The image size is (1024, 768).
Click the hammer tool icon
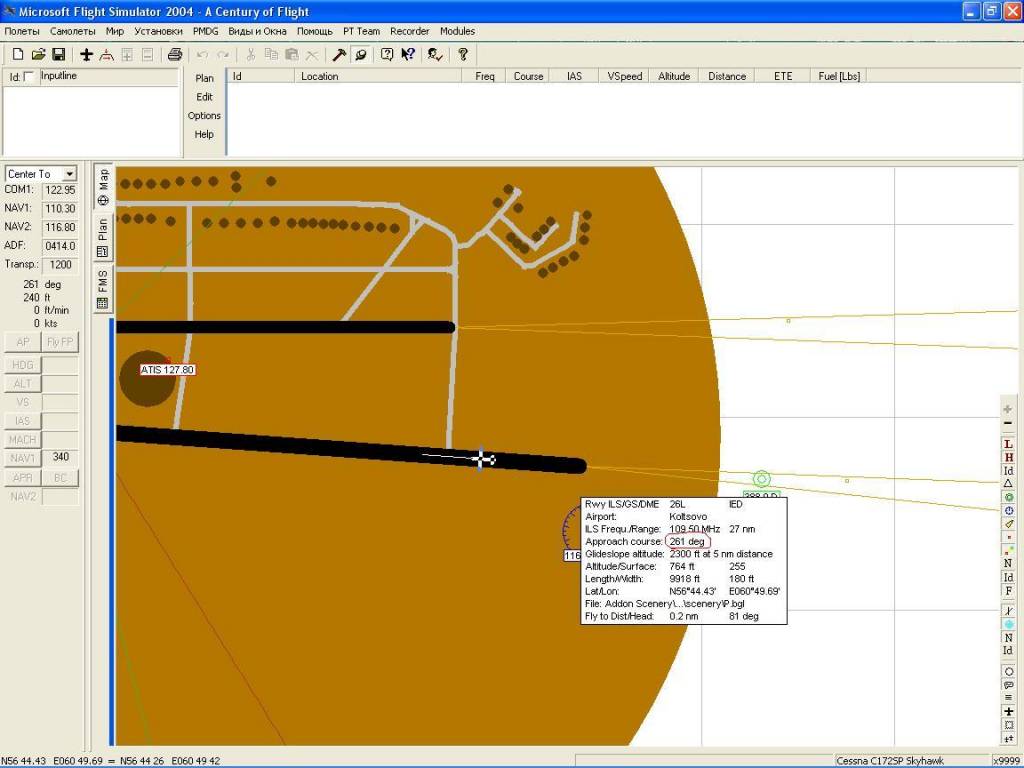click(x=339, y=54)
